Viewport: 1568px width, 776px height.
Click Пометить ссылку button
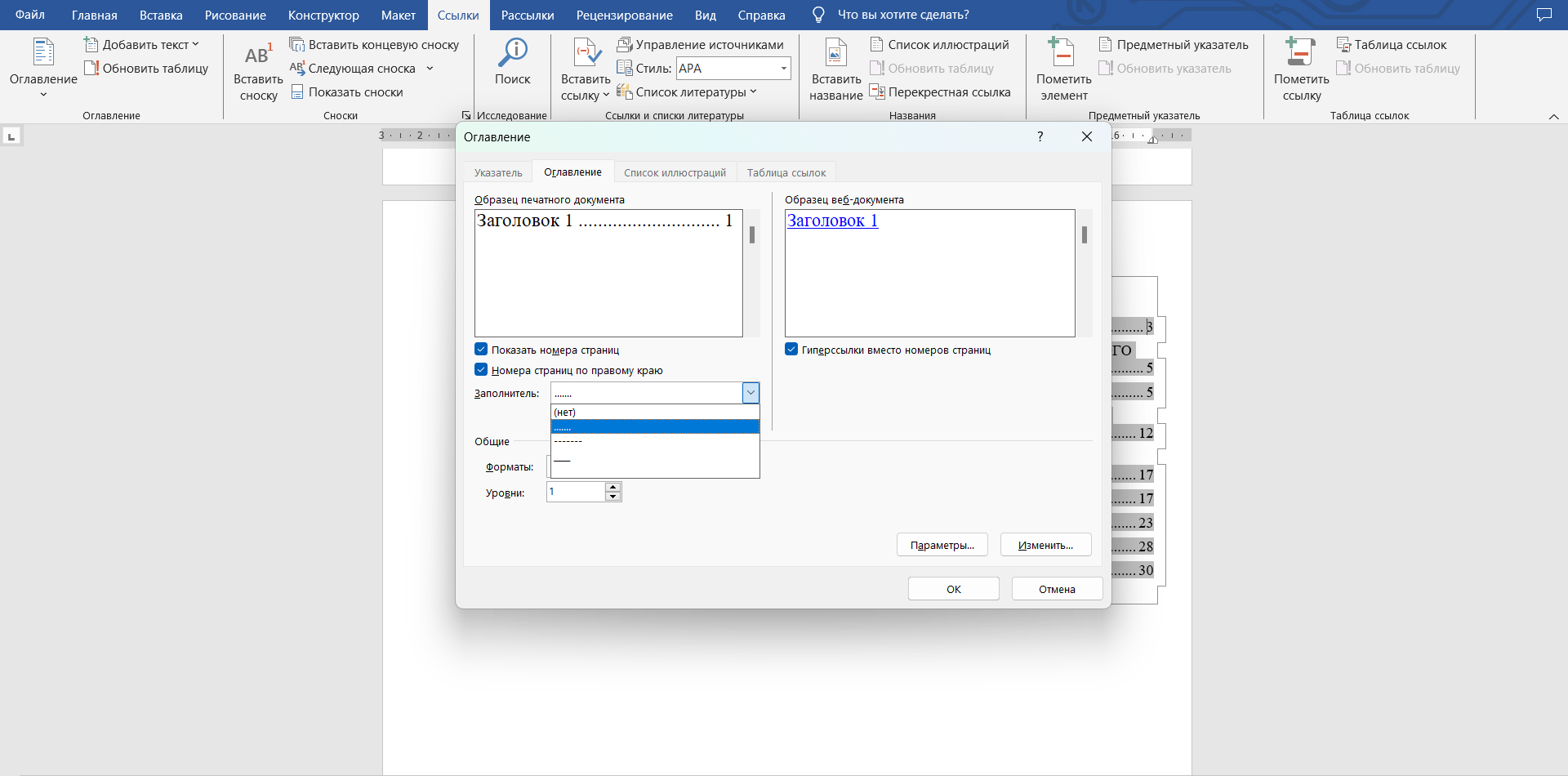point(1301,71)
